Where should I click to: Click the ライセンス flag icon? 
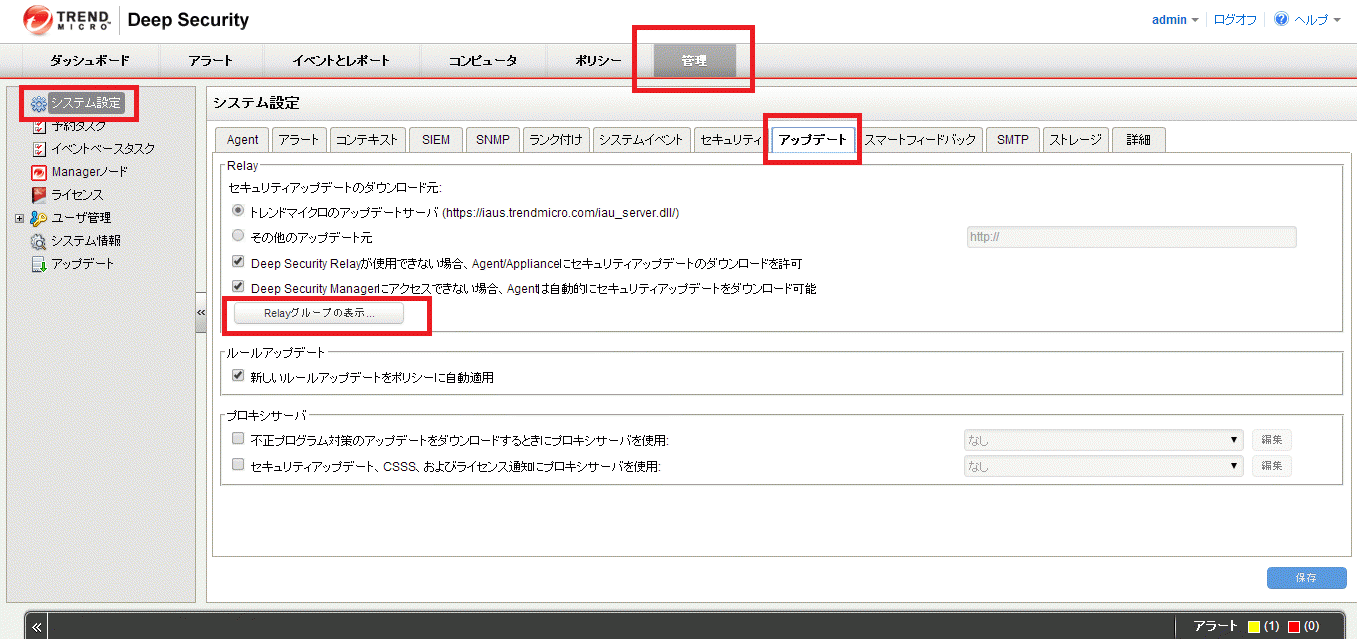(39, 195)
